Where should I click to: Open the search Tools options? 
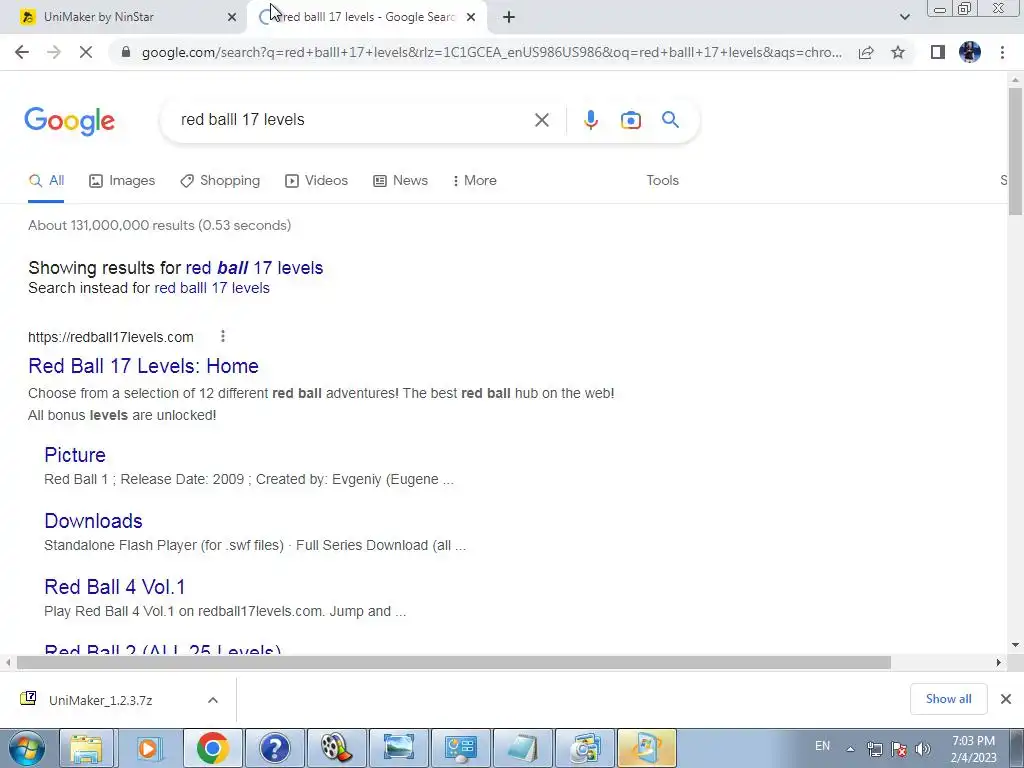pos(662,181)
